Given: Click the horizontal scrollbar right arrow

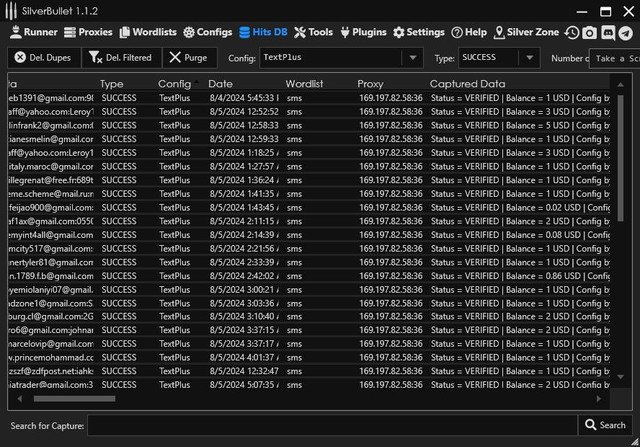Looking at the screenshot, I should click(599, 399).
